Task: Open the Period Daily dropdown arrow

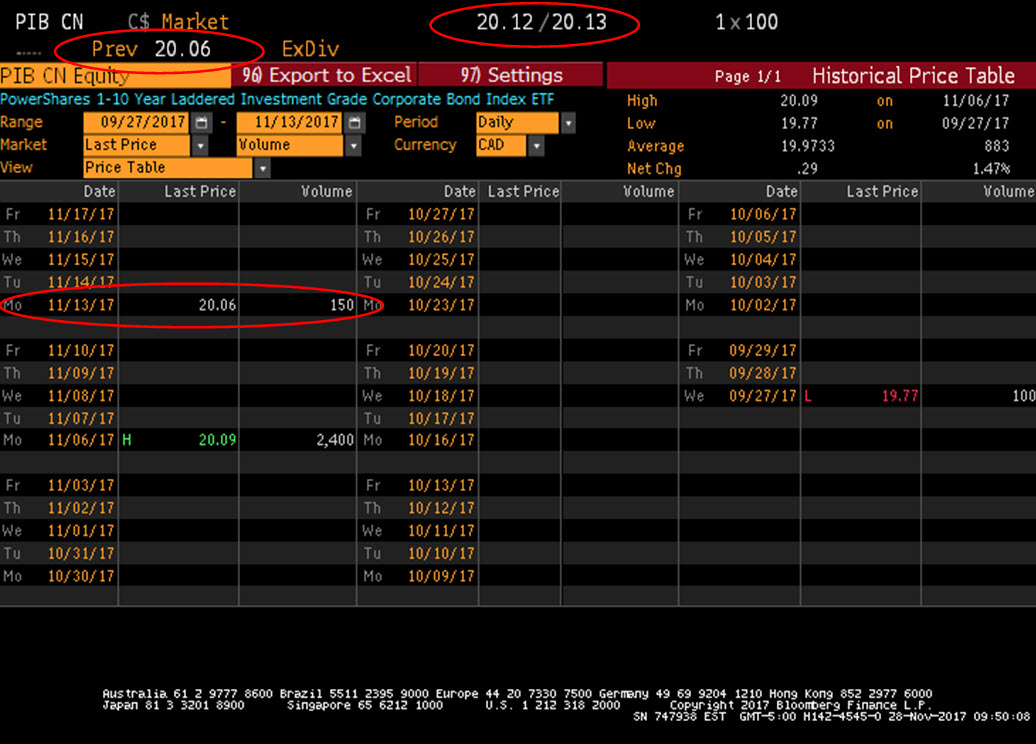Action: (568, 122)
